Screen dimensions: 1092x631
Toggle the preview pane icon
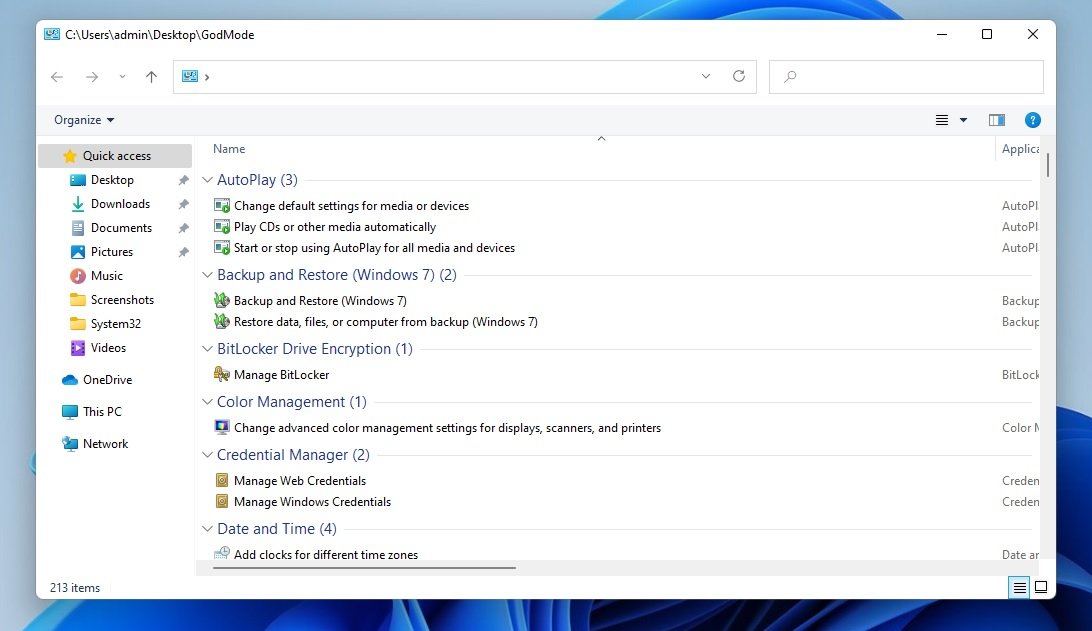(996, 120)
